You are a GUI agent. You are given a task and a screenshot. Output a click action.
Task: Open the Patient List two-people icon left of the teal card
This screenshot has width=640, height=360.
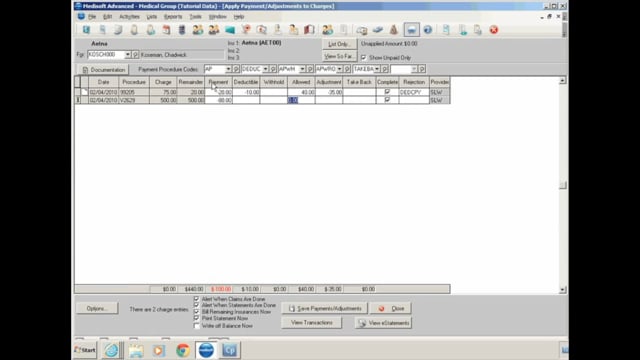tap(214, 30)
